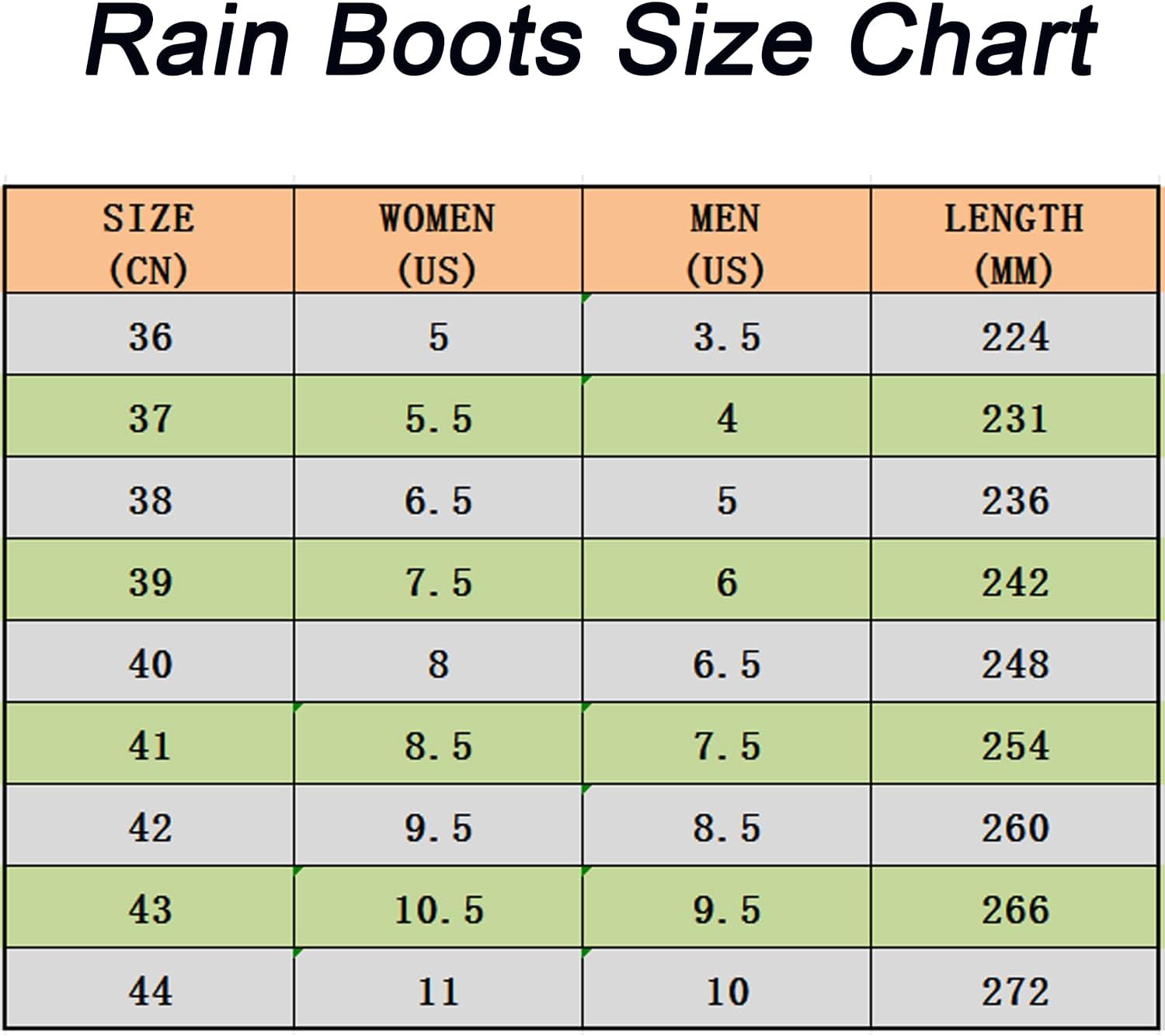Viewport: 1165px width, 1036px height.
Task: Select the size 36 cell
Action: [149, 335]
